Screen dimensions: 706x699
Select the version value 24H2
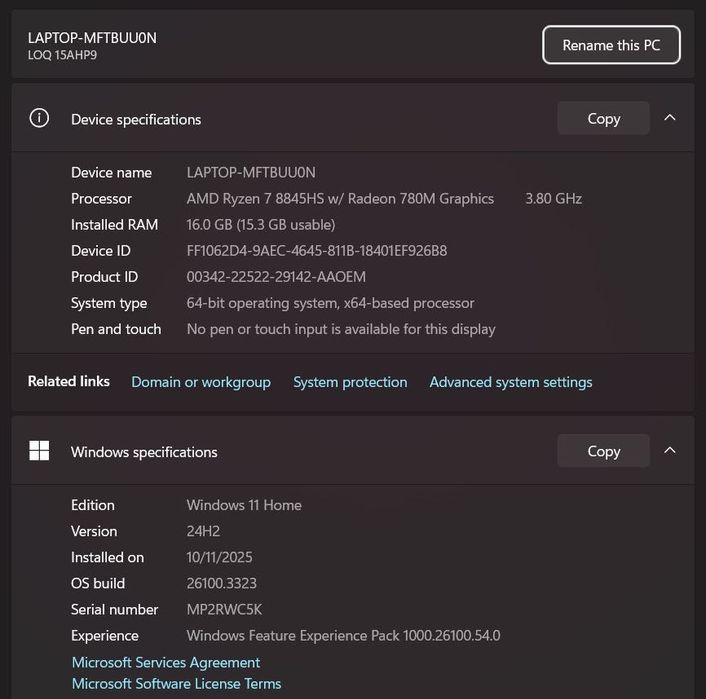203,531
